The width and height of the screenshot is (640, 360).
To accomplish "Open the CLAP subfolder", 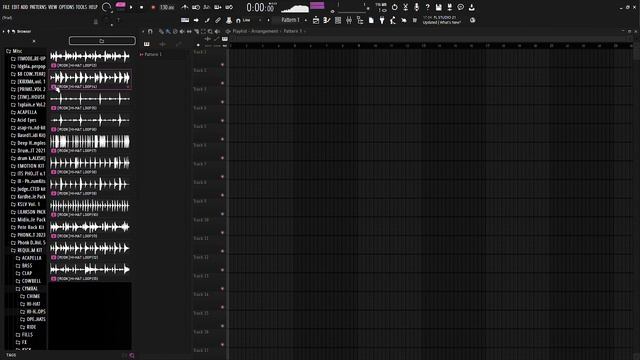I will click(24, 273).
